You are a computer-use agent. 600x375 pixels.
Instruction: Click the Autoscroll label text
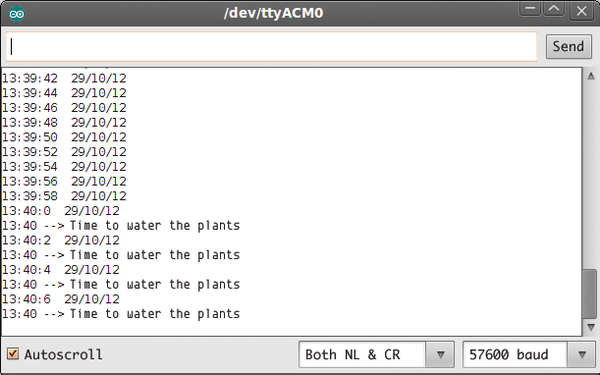[x=64, y=354]
